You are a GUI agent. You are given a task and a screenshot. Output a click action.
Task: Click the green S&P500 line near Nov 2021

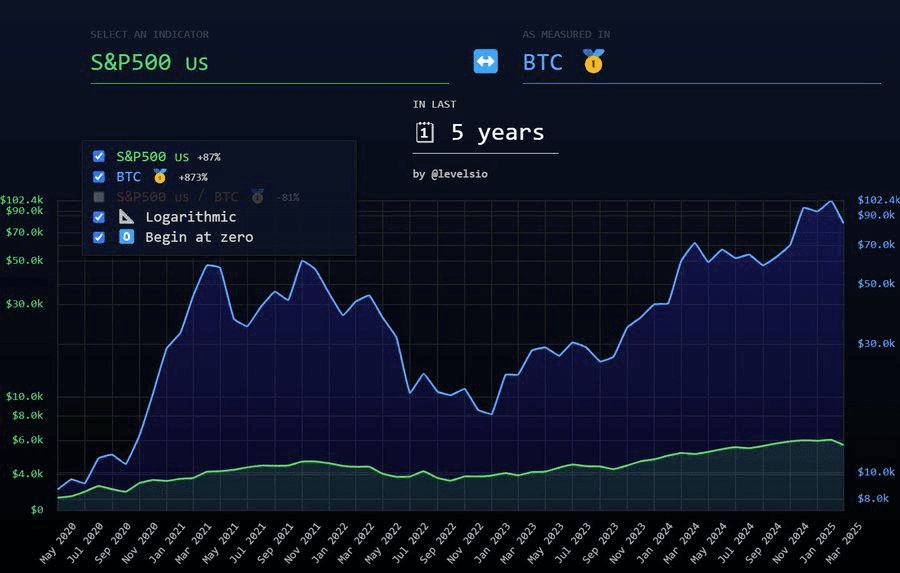[303, 462]
